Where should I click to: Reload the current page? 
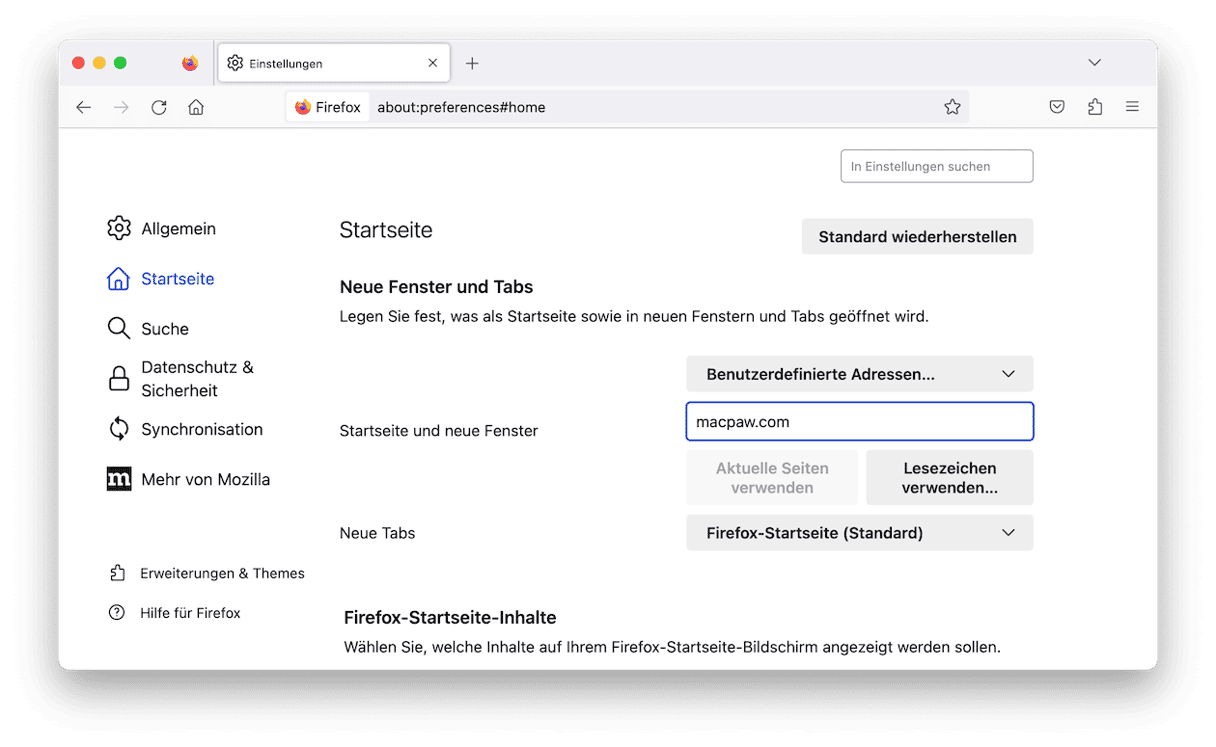pos(159,107)
